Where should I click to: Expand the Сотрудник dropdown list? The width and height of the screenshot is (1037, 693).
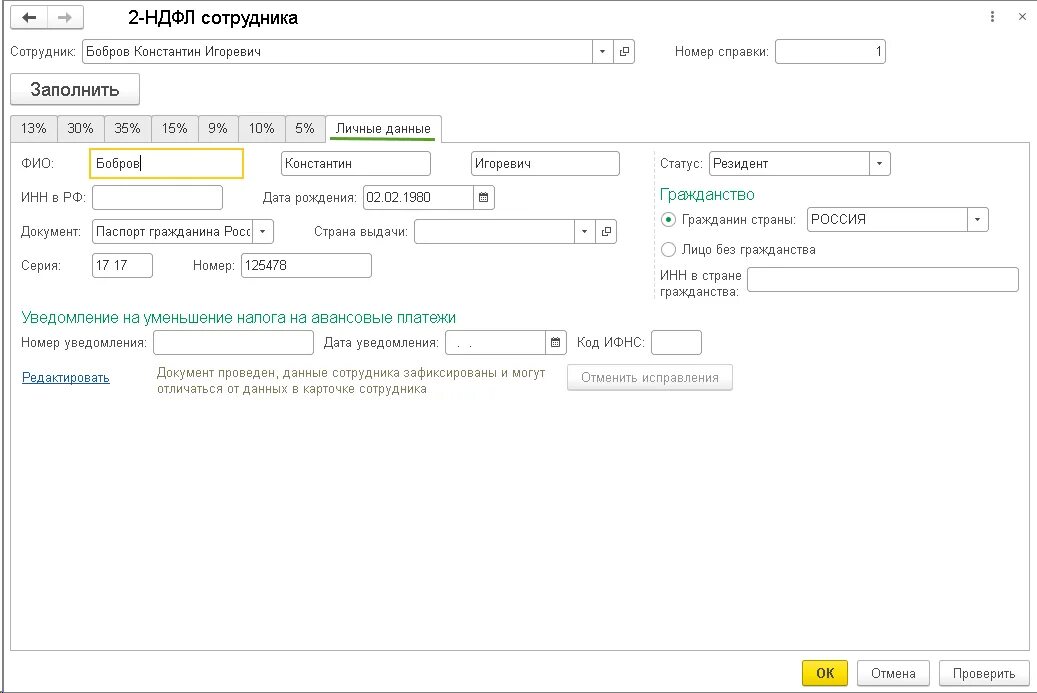click(x=602, y=52)
